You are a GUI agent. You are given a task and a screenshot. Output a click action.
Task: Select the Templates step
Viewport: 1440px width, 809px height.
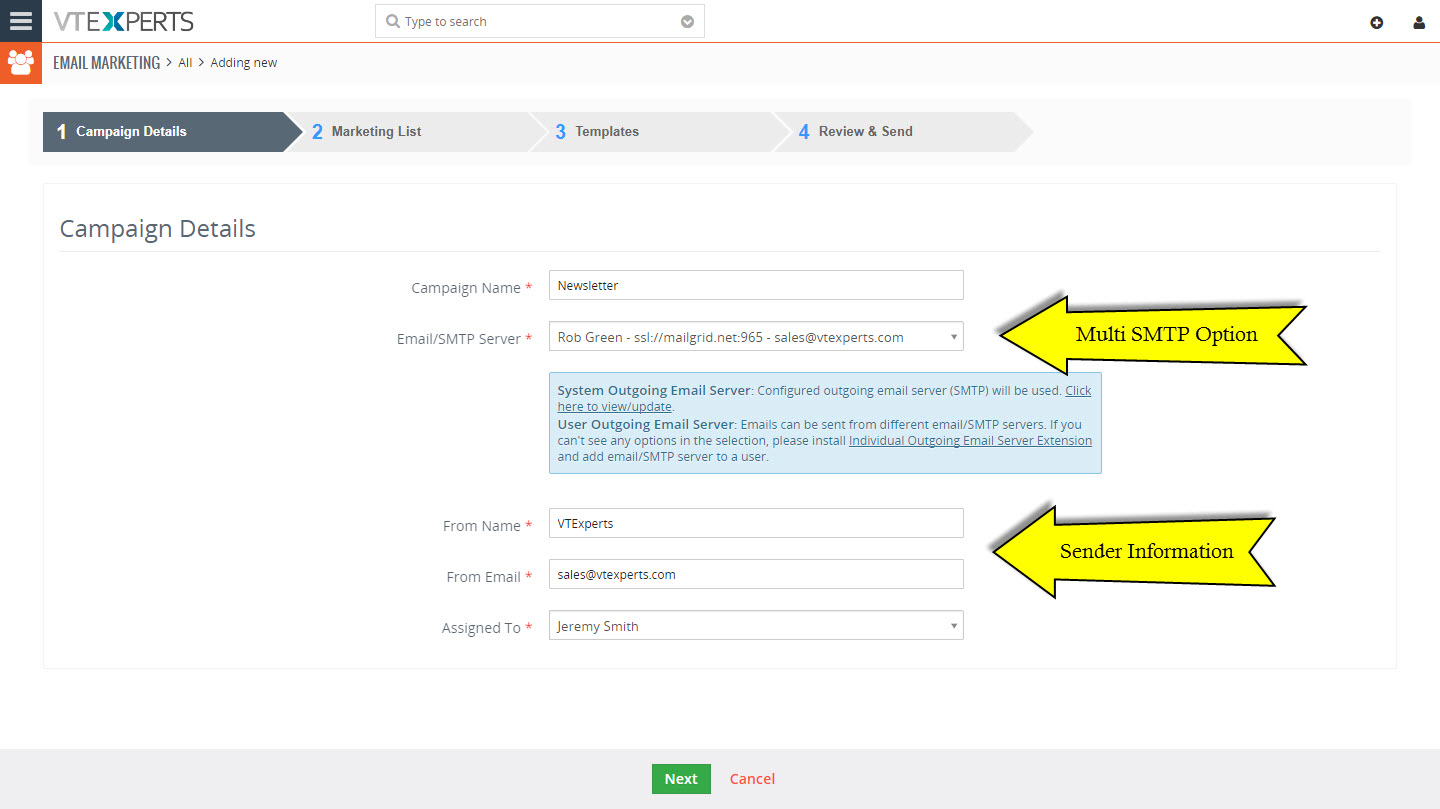660,131
